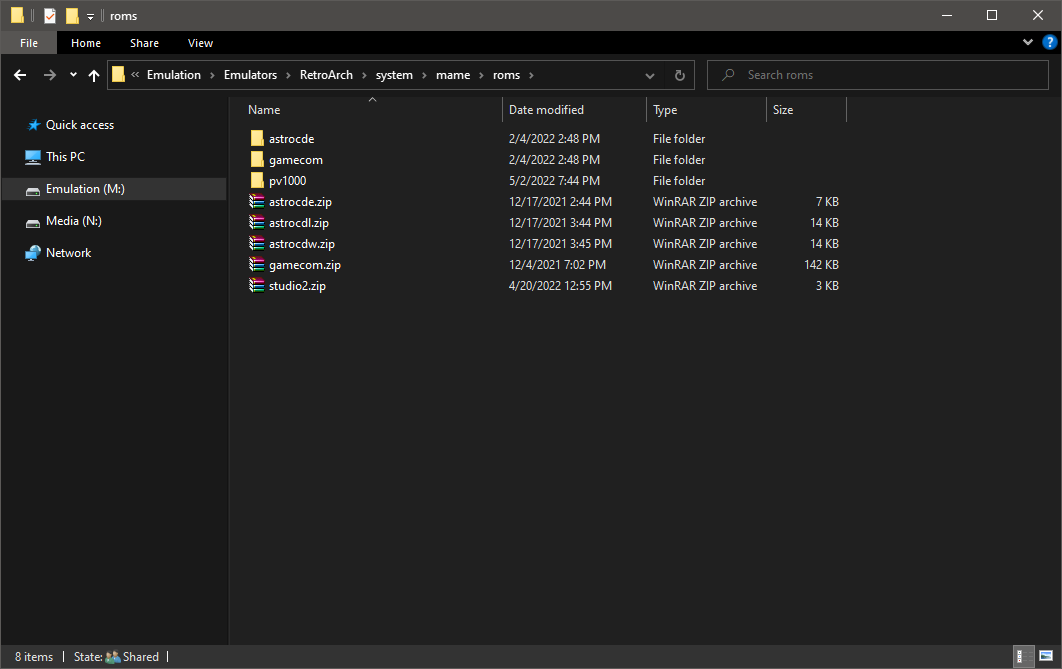Screen dimensions: 1062x669
Task: Click the astrocdl.zip WinRAR archive icon
Action: coord(257,223)
